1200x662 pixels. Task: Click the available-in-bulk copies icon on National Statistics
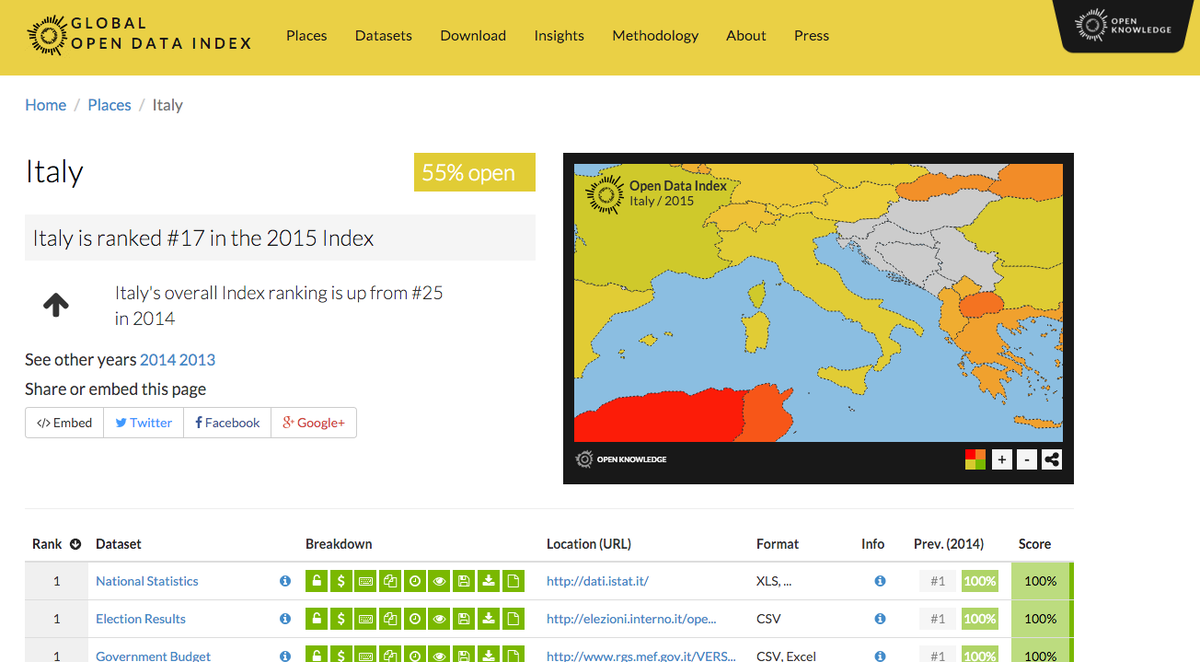point(390,580)
